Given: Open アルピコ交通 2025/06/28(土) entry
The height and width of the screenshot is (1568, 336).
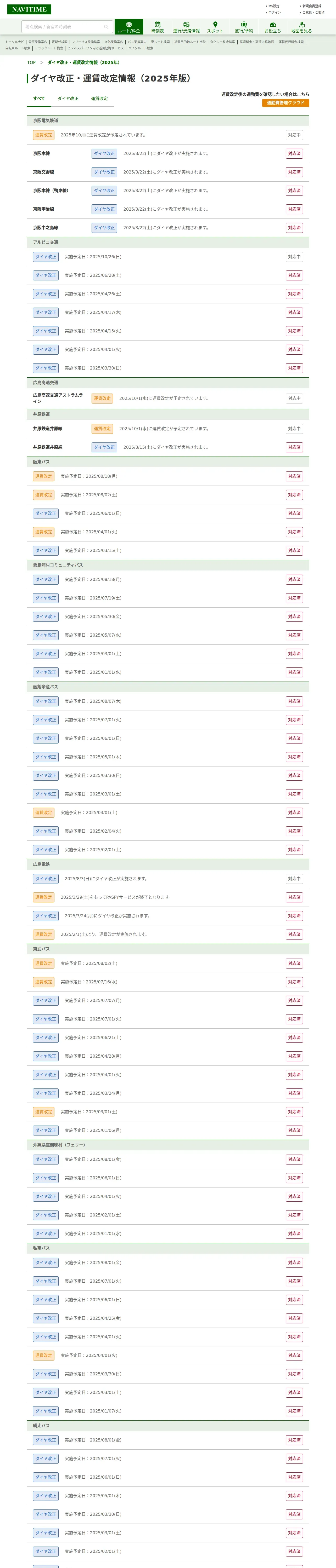Looking at the screenshot, I should (168, 275).
